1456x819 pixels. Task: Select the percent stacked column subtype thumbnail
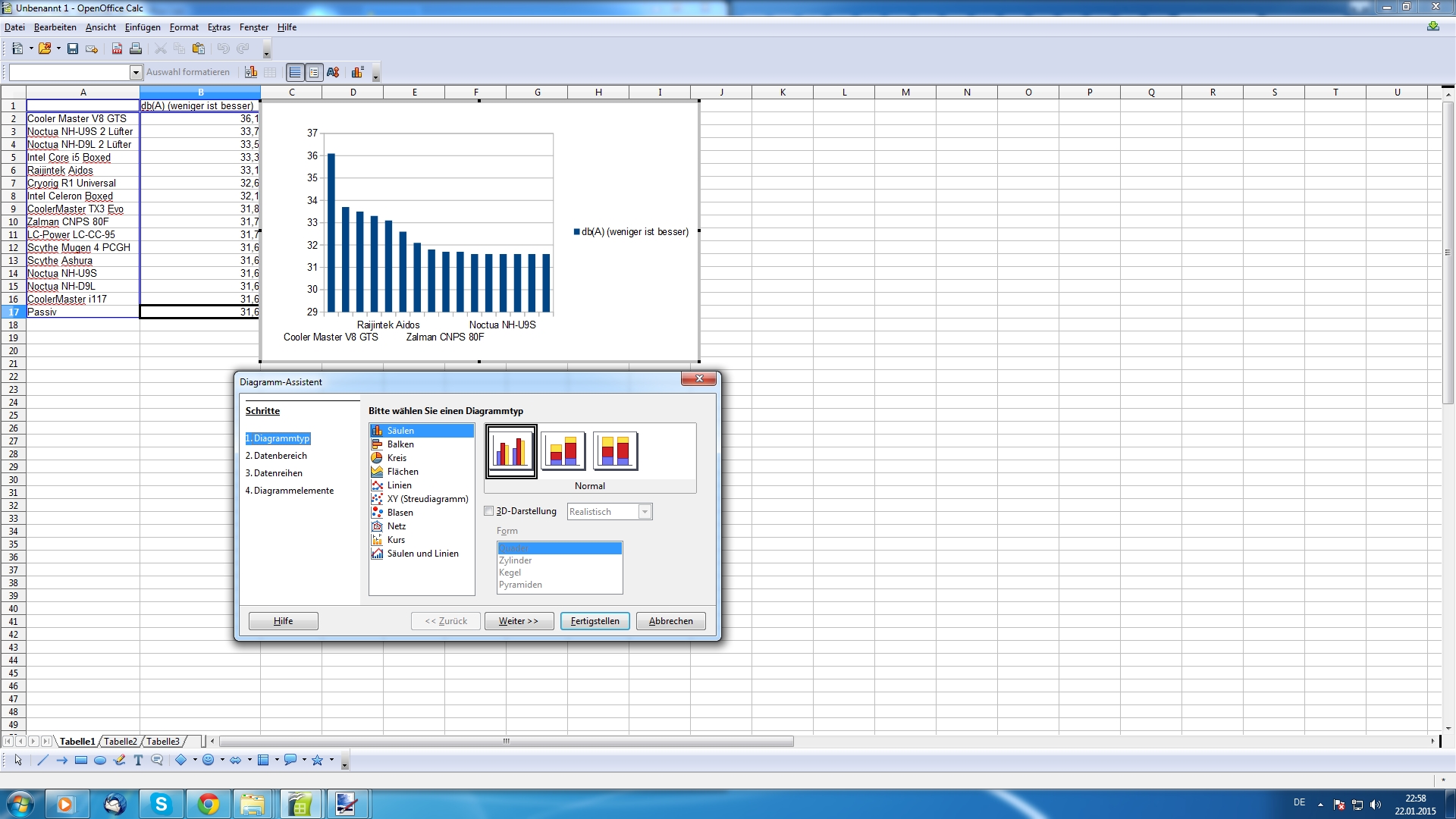(x=615, y=451)
